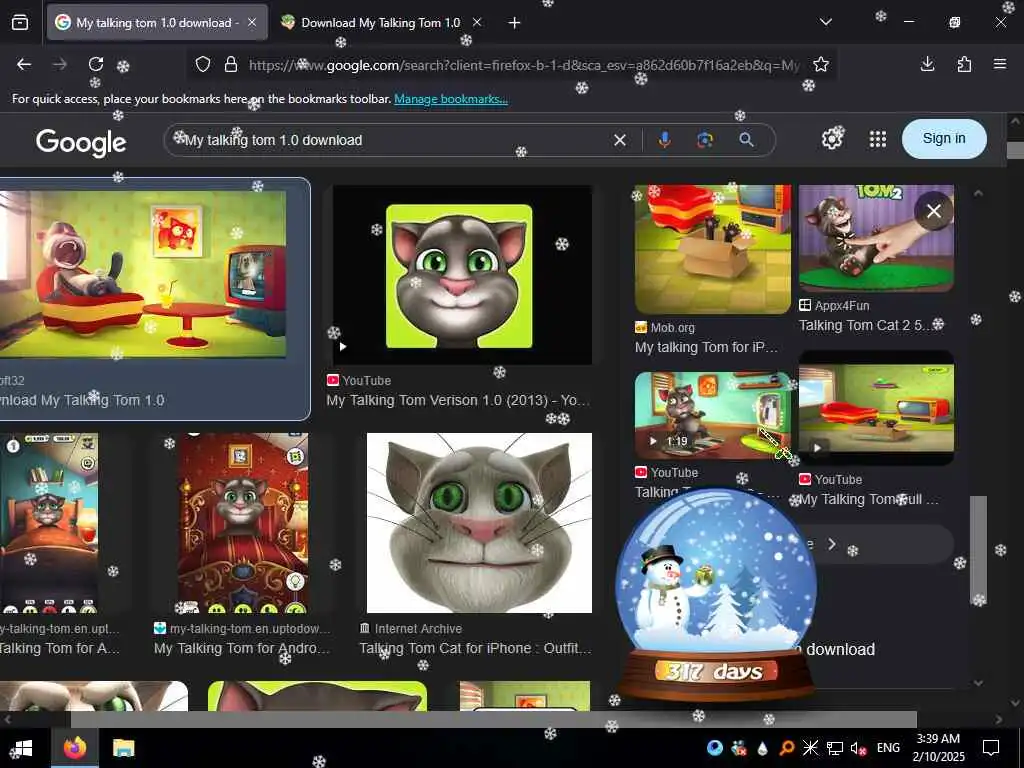Close the image preview panel with X
Viewport: 1024px width, 768px height.
pos(934,210)
